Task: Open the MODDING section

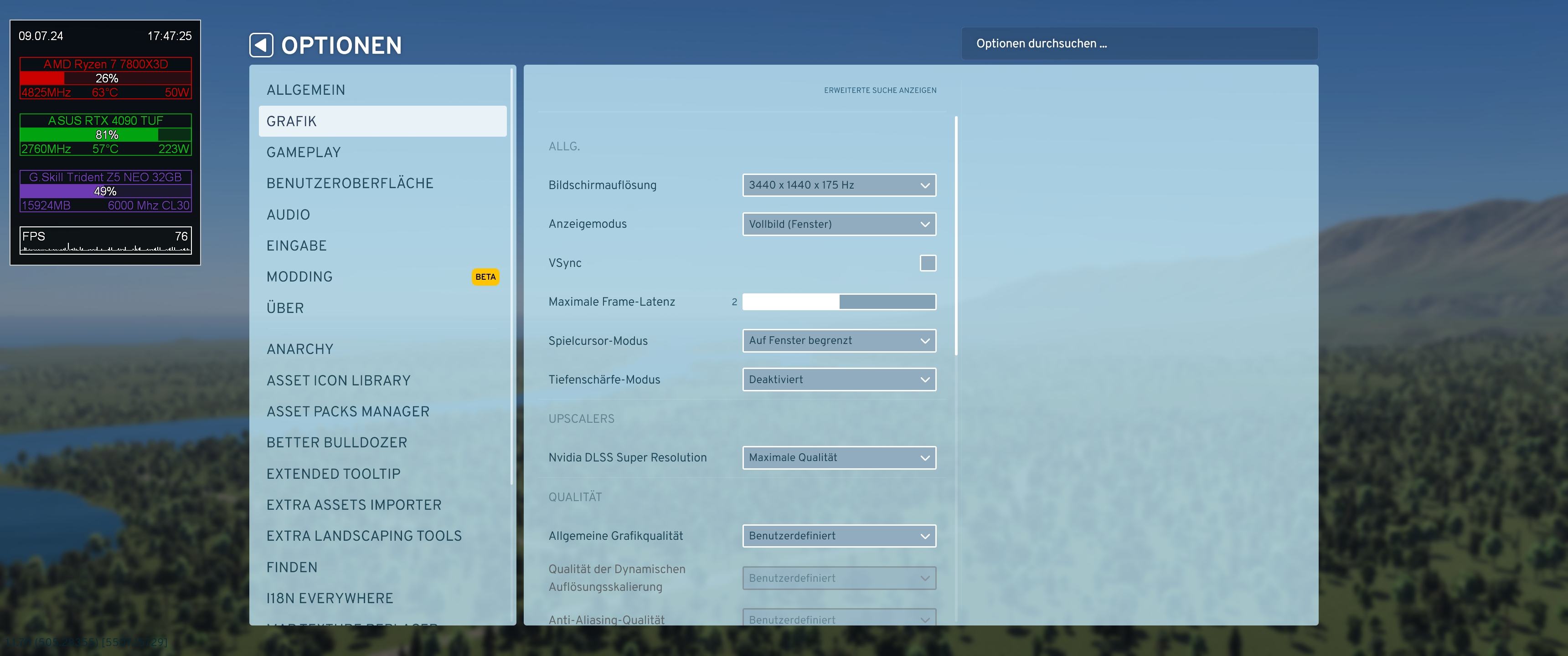Action: (299, 277)
